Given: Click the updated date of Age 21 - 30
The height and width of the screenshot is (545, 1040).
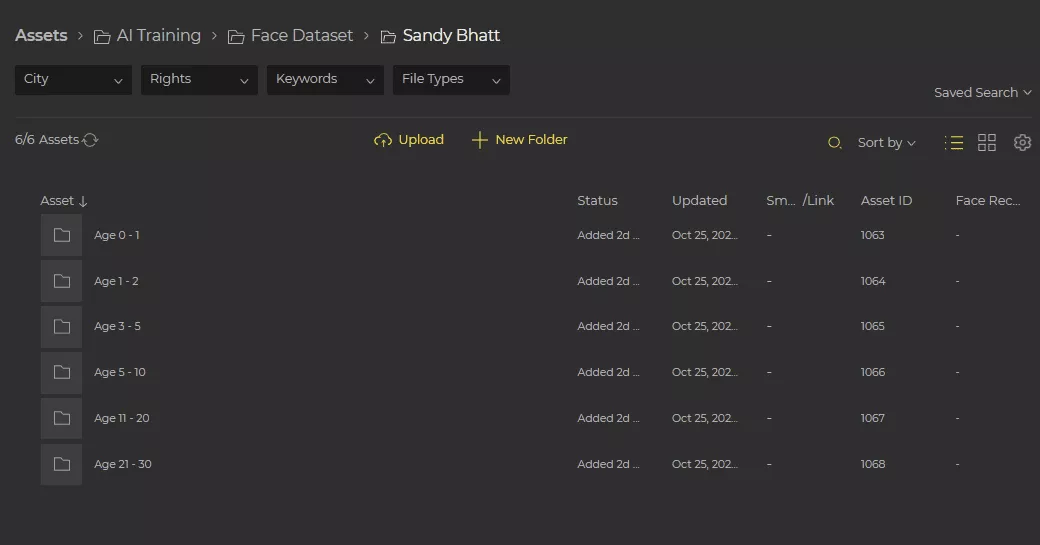Looking at the screenshot, I should coord(704,464).
